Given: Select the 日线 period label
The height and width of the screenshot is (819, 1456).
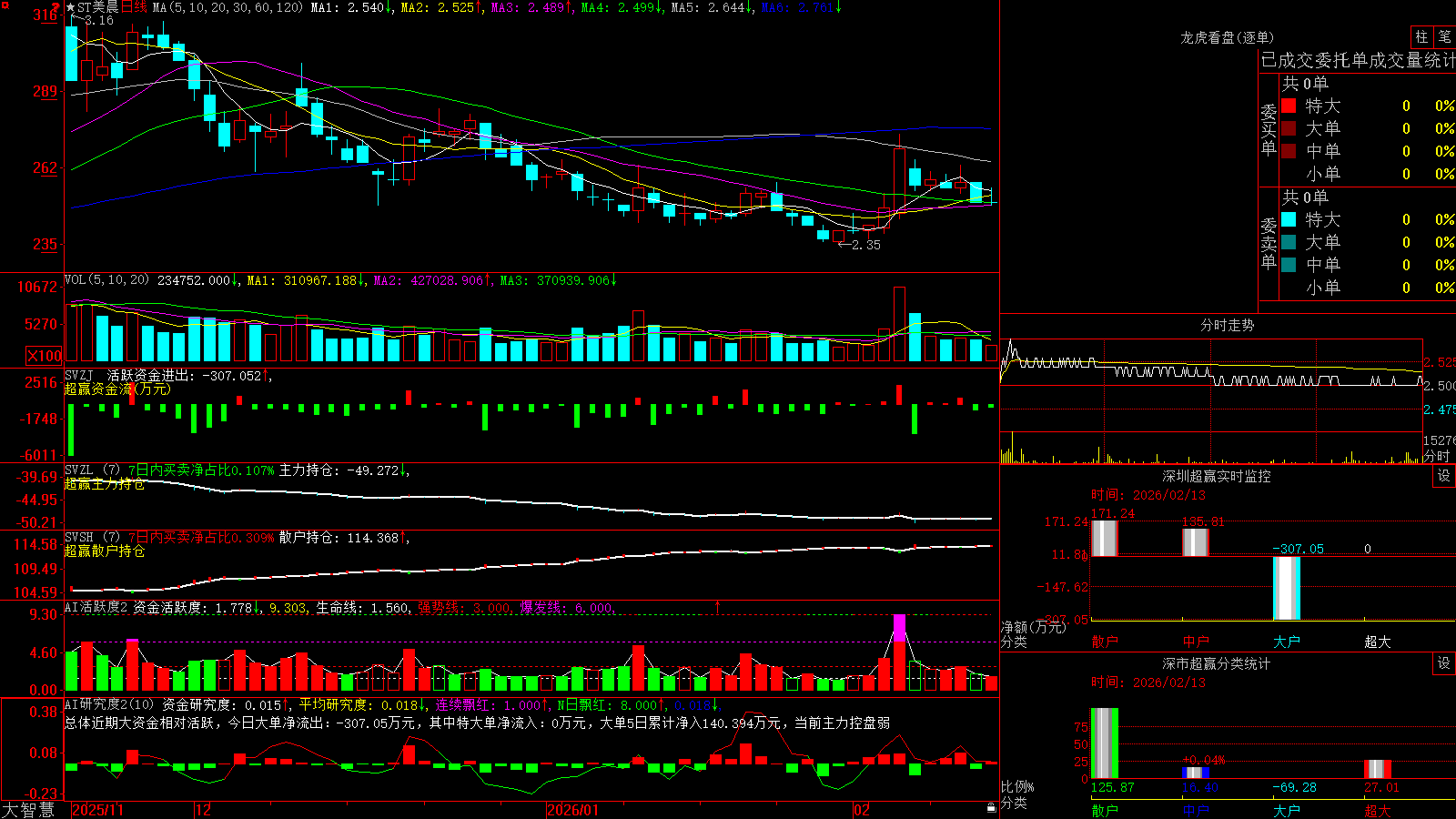Looking at the screenshot, I should tap(134, 7).
